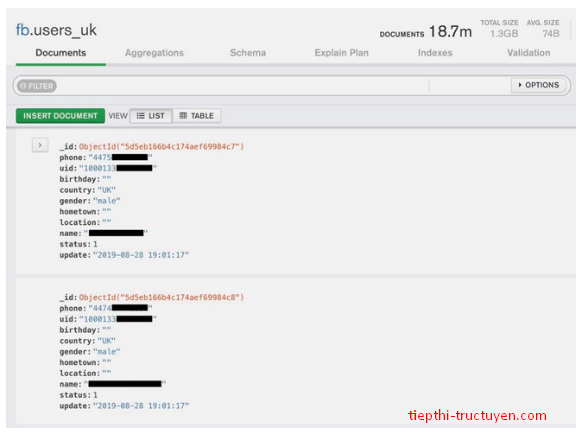Open the Validation tab
Image resolution: width=579 pixels, height=443 pixels.
[528, 53]
